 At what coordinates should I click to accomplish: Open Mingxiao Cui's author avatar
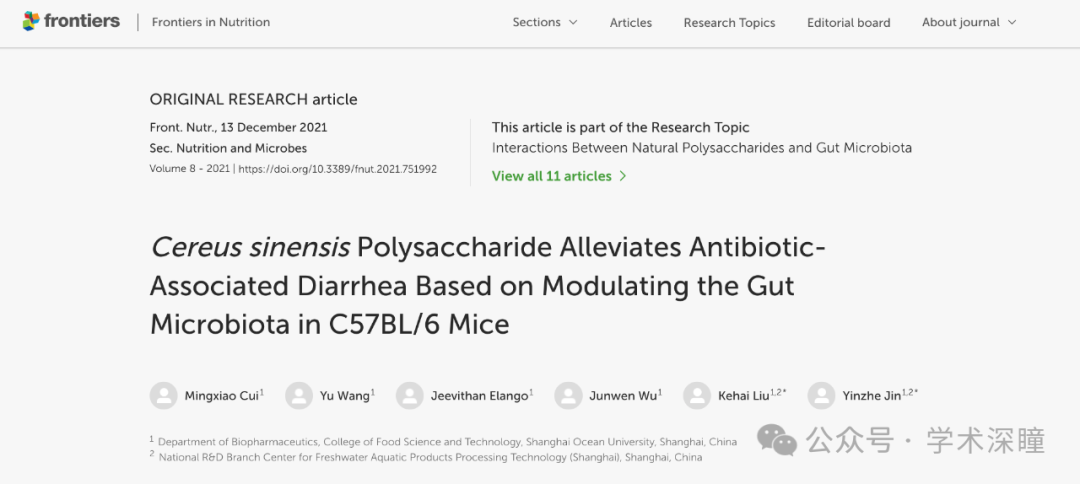pos(163,396)
